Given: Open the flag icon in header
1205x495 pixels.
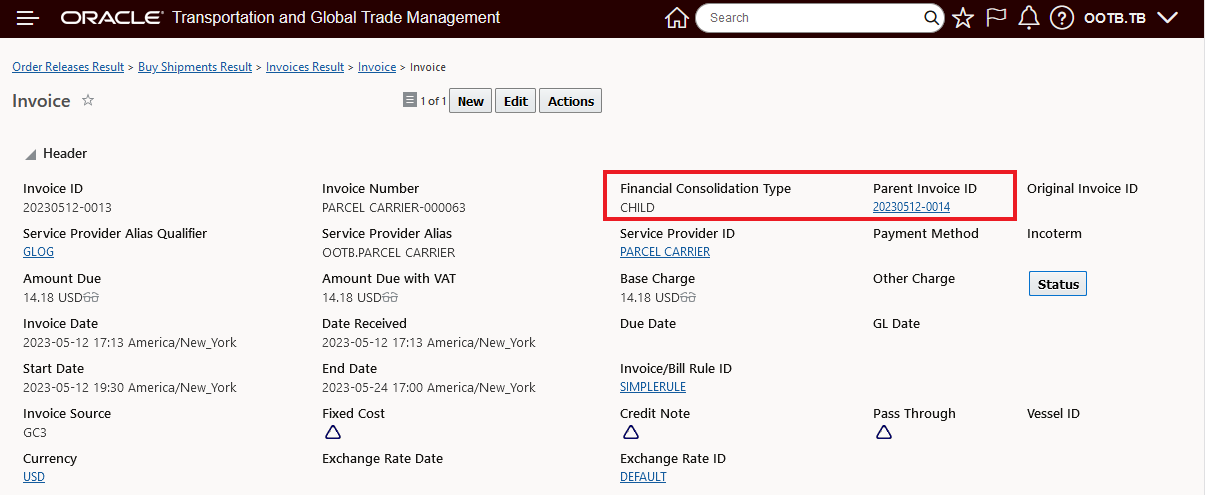Looking at the screenshot, I should [x=996, y=18].
